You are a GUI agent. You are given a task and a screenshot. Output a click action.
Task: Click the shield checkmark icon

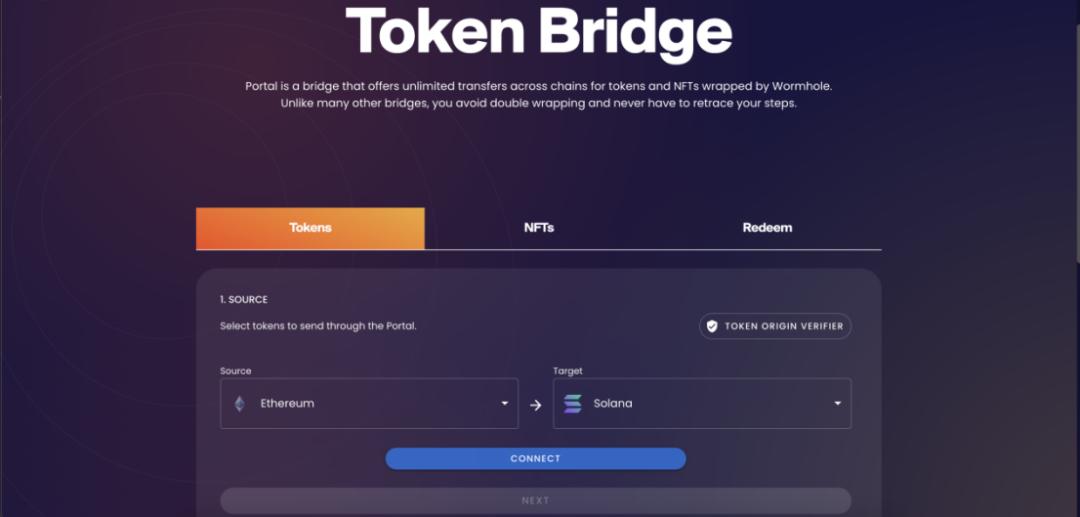click(712, 326)
